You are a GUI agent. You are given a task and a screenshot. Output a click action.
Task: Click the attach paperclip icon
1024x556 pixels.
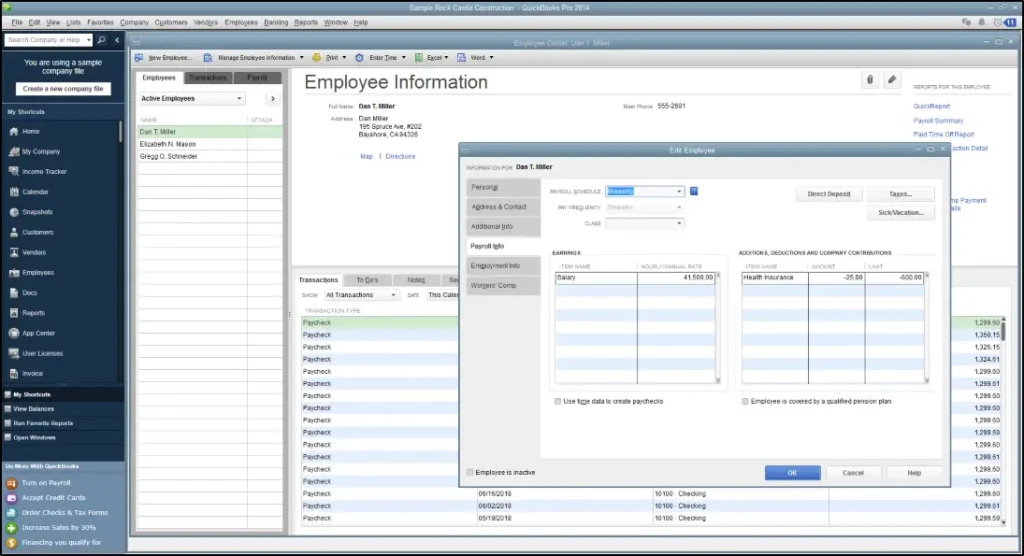[x=870, y=80]
